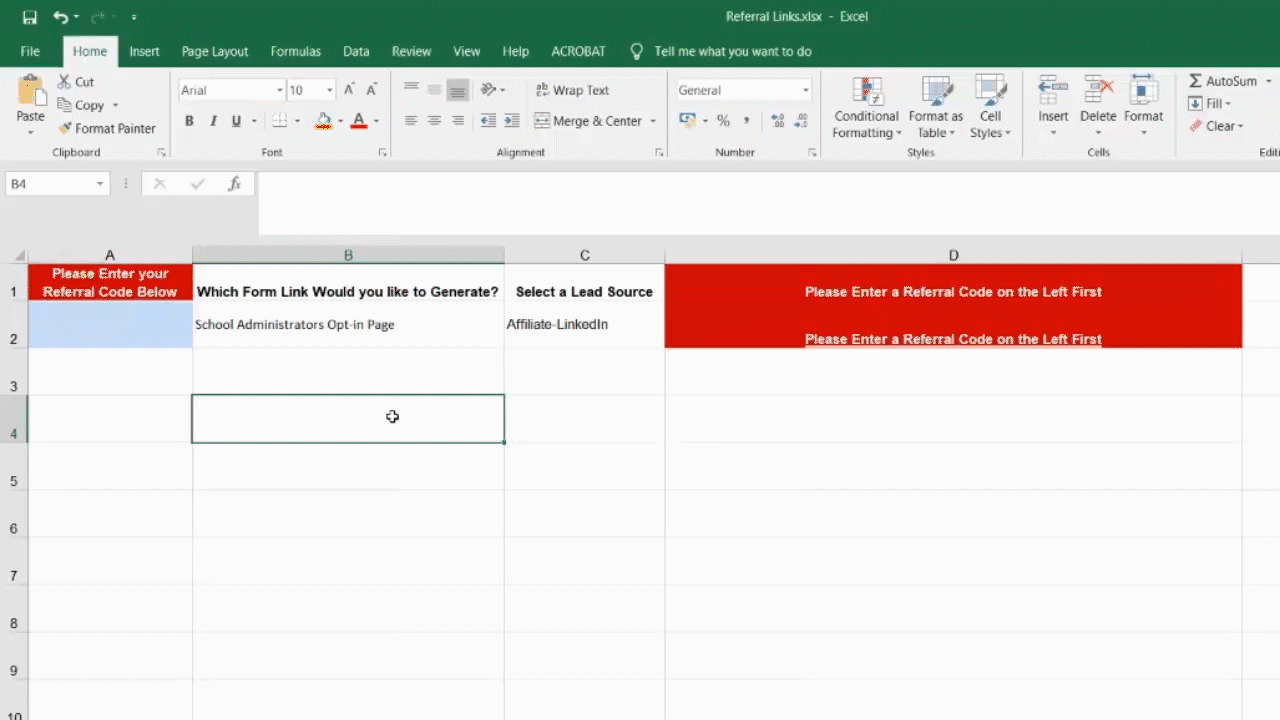Screen dimensions: 1280x720
Task: Click the Format as Table icon
Action: pos(935,92)
